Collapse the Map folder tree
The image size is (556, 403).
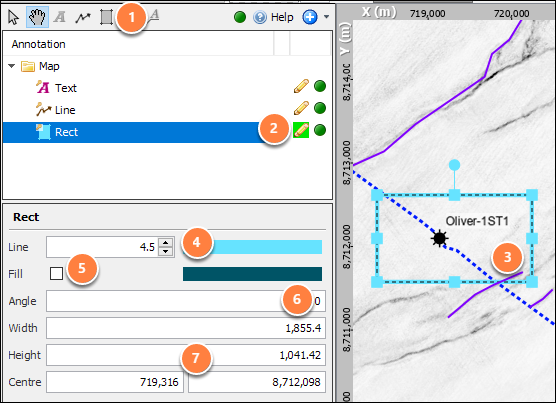(x=12, y=66)
